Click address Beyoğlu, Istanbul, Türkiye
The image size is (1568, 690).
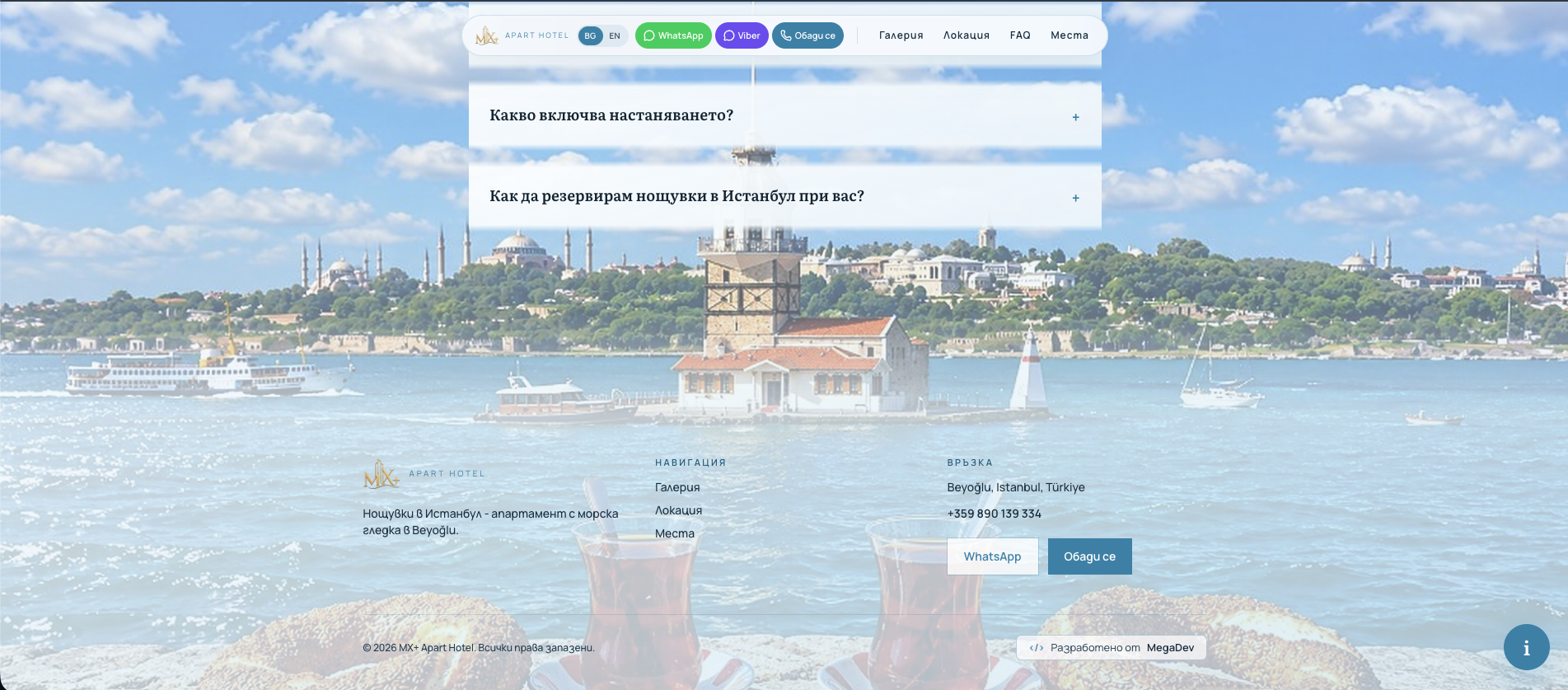pyautogui.click(x=1016, y=487)
